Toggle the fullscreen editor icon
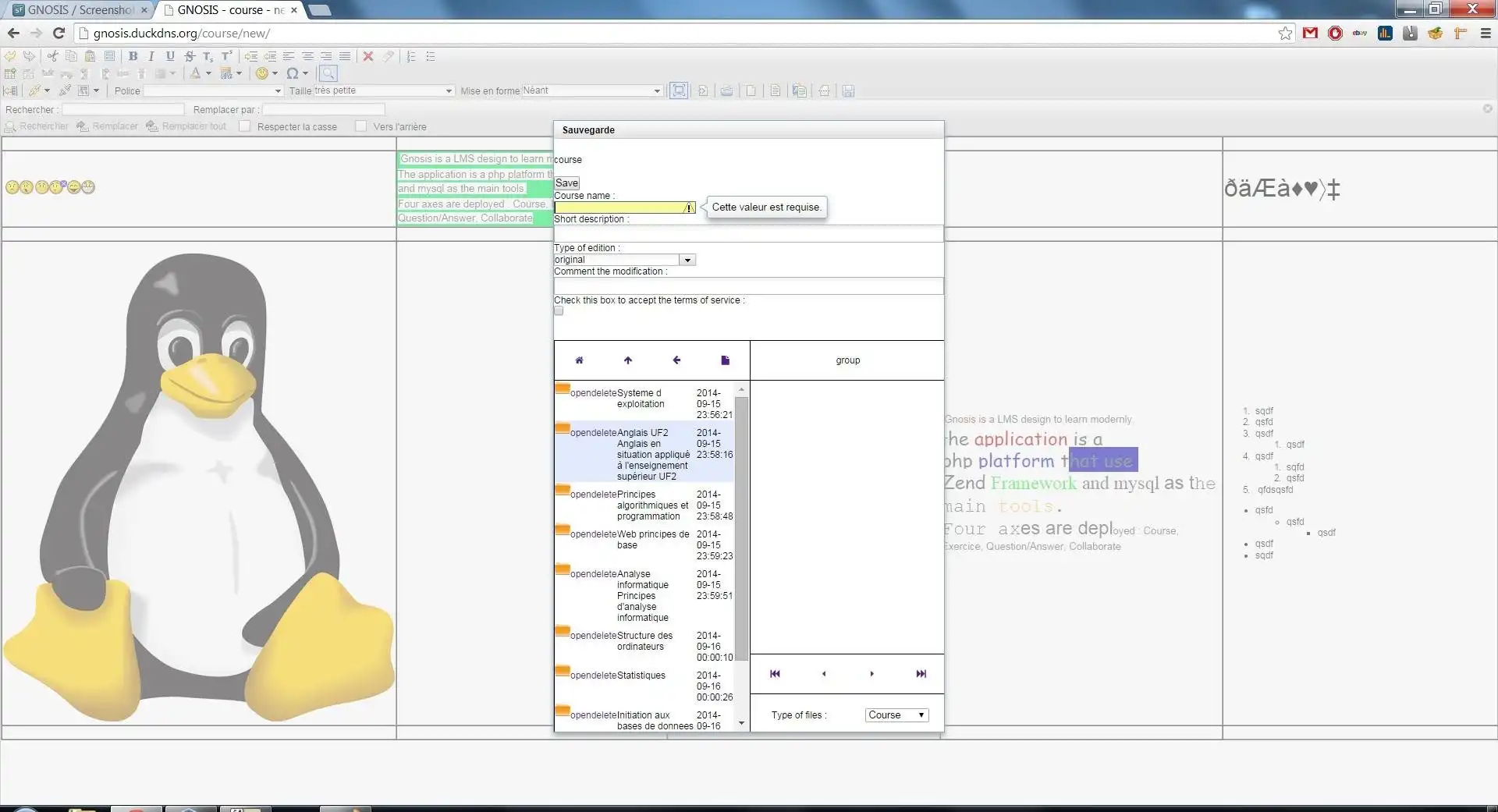Screen dimensions: 1498x812 (x=679, y=90)
